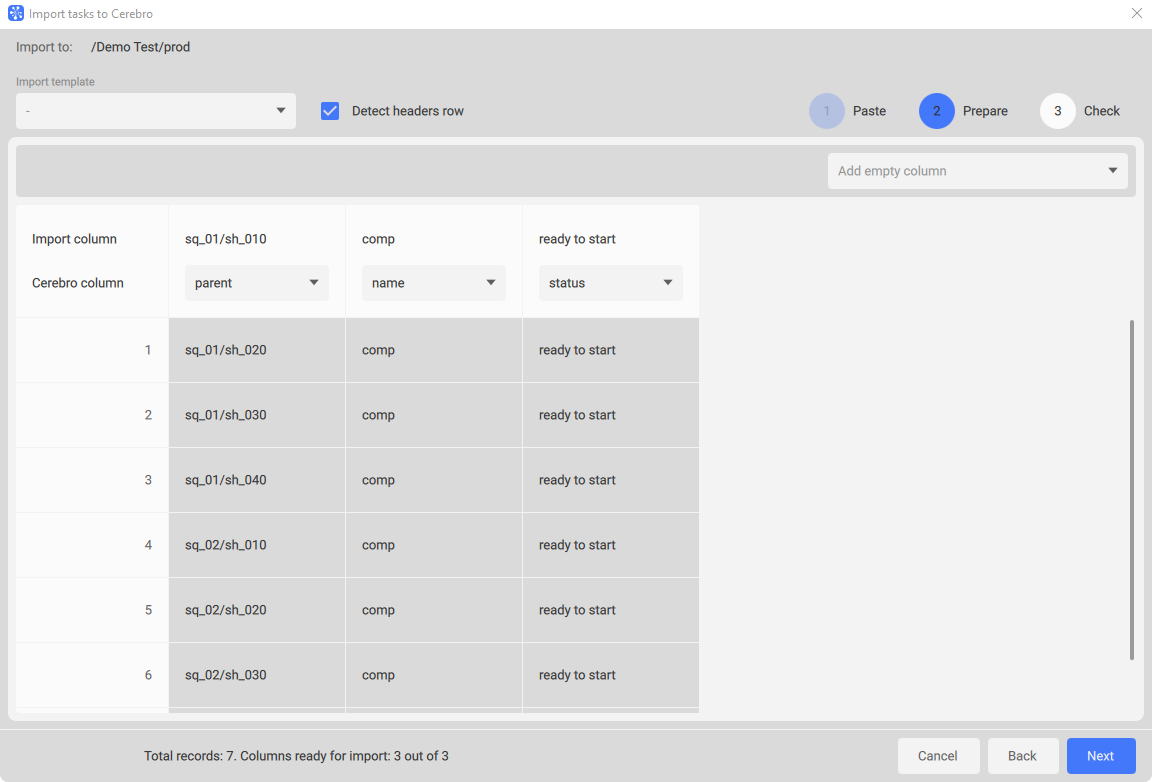This screenshot has height=782, width=1152.
Task: Click ready to start cell in row 6
Action: (577, 675)
